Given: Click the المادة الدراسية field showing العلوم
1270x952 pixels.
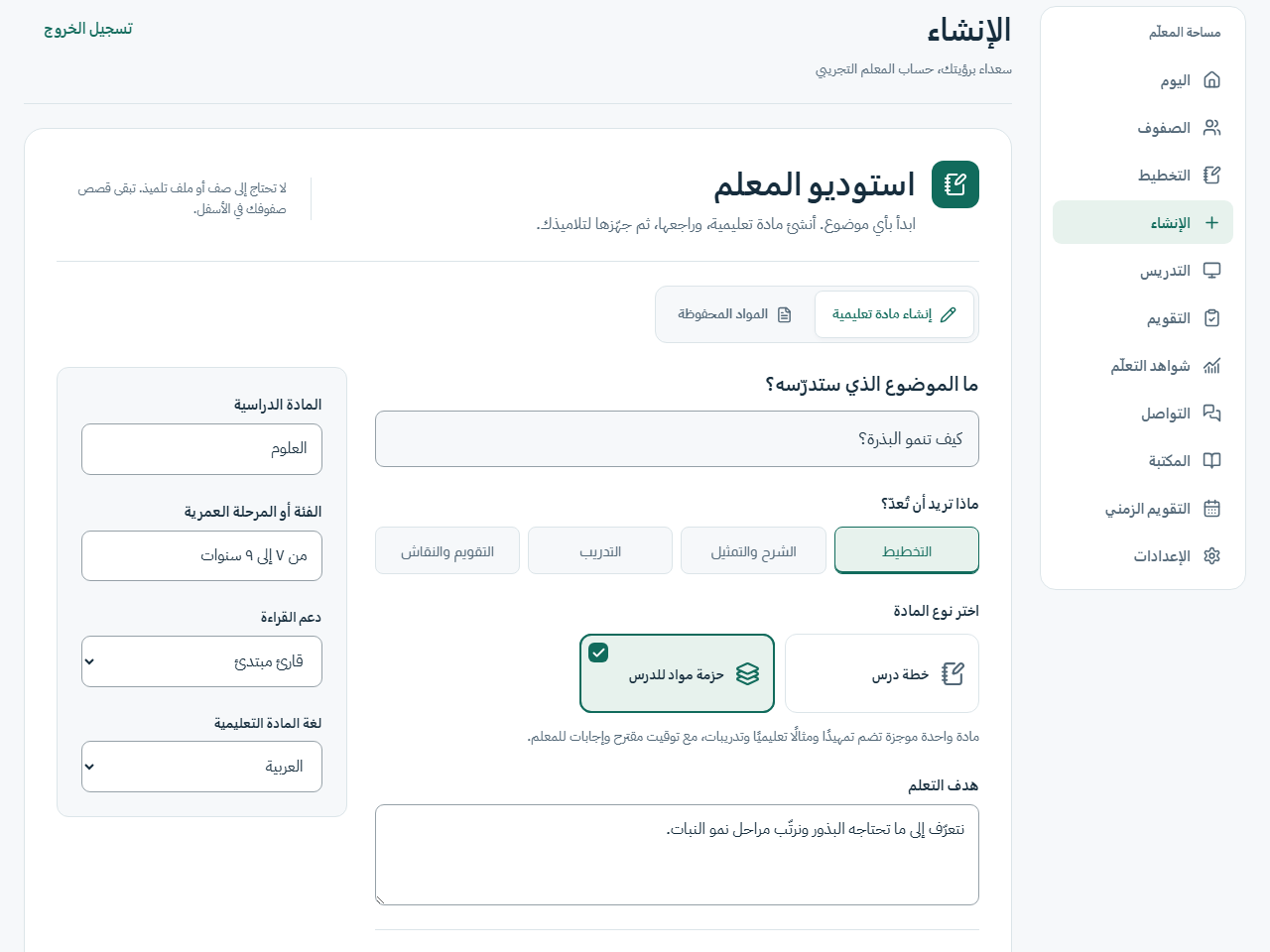Looking at the screenshot, I should tap(201, 449).
